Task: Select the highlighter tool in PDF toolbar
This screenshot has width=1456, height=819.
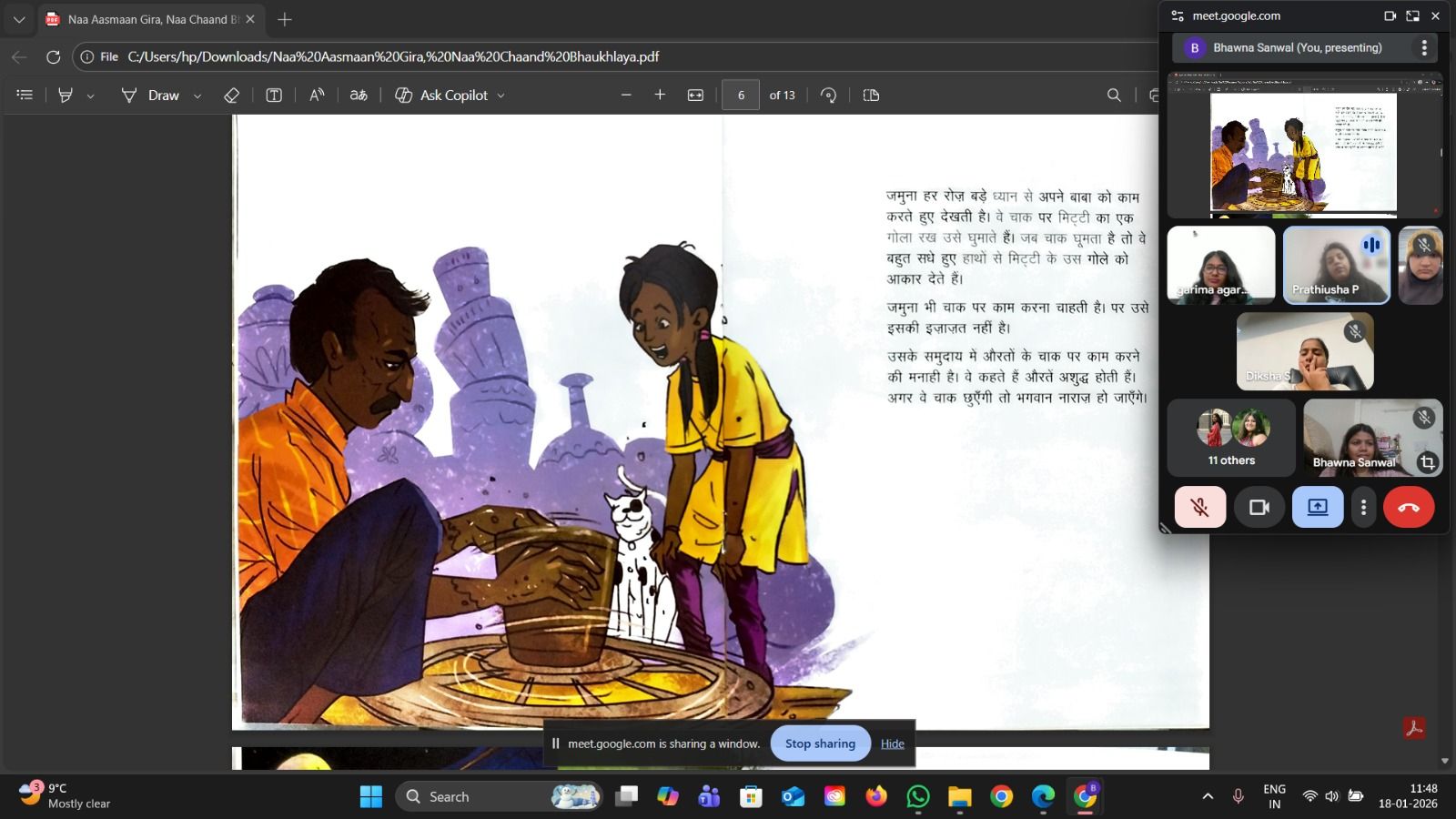Action: [x=66, y=95]
